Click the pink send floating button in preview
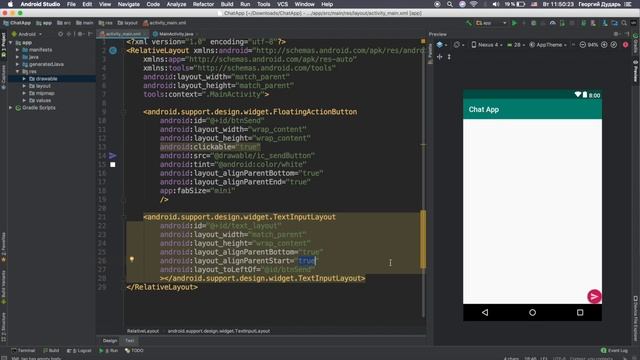Image resolution: width=640 pixels, height=360 pixels. (x=594, y=296)
